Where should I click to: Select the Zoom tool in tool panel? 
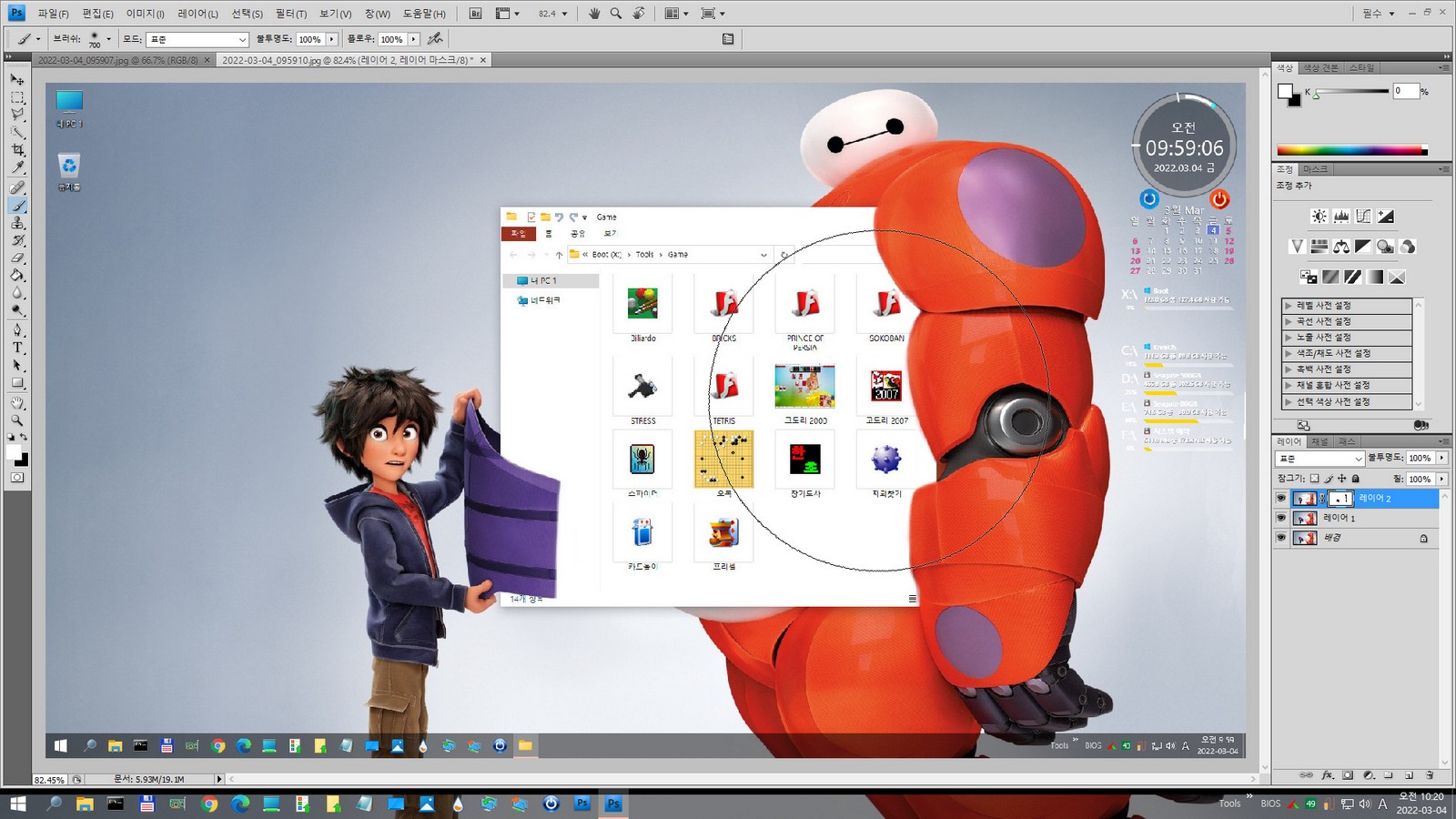coord(17,420)
